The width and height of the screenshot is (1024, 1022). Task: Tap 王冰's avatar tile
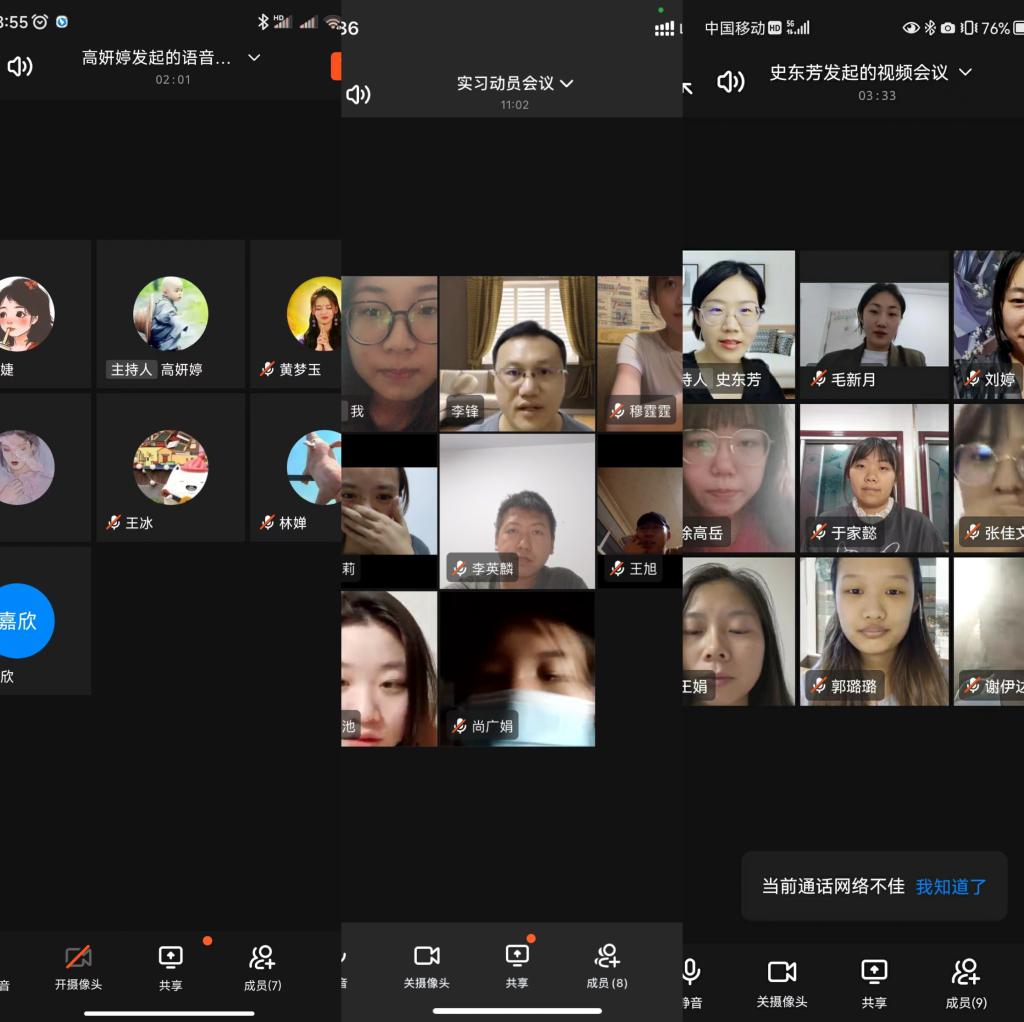[170, 467]
